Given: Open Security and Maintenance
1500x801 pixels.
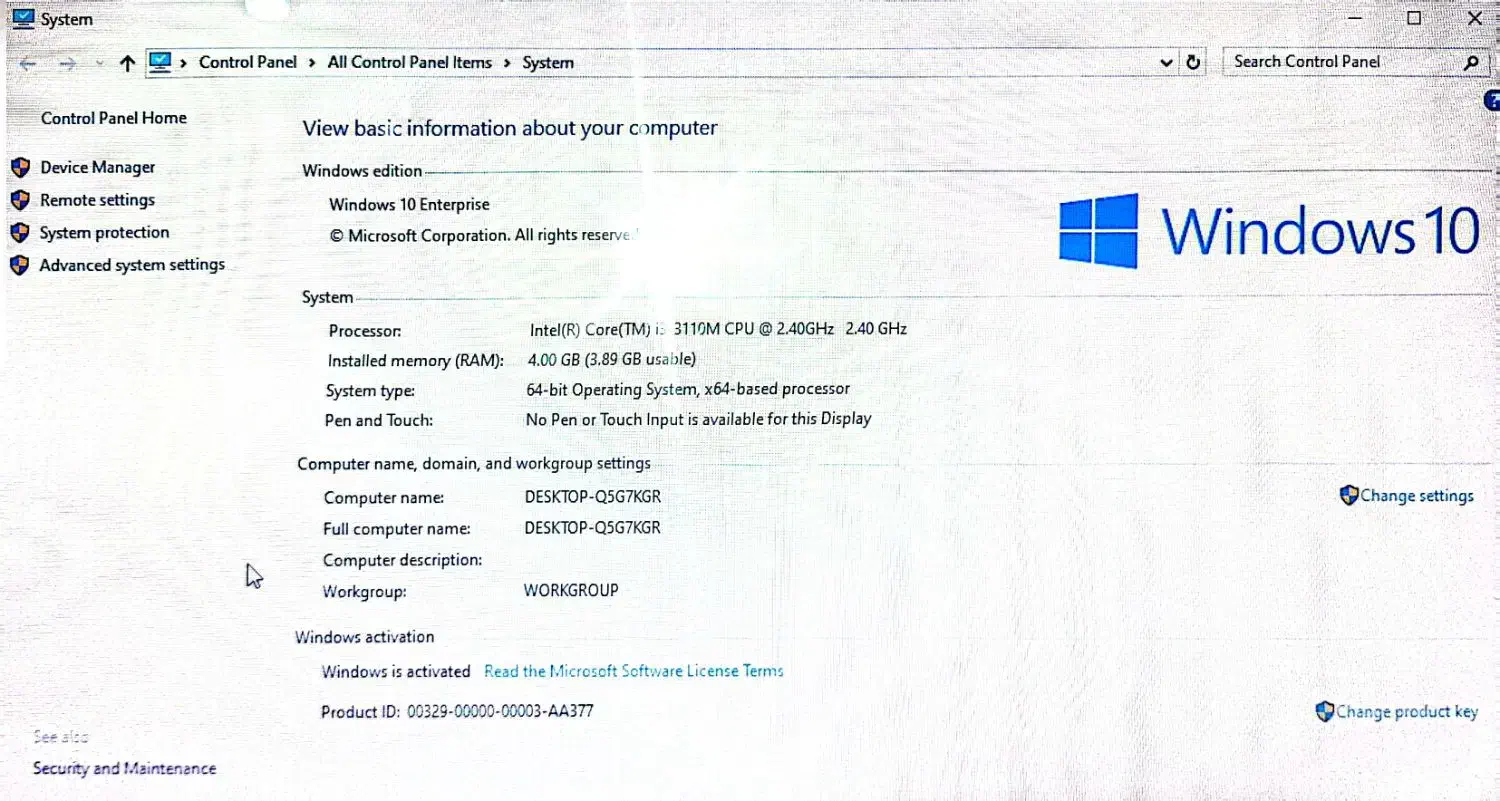Looking at the screenshot, I should [x=124, y=768].
